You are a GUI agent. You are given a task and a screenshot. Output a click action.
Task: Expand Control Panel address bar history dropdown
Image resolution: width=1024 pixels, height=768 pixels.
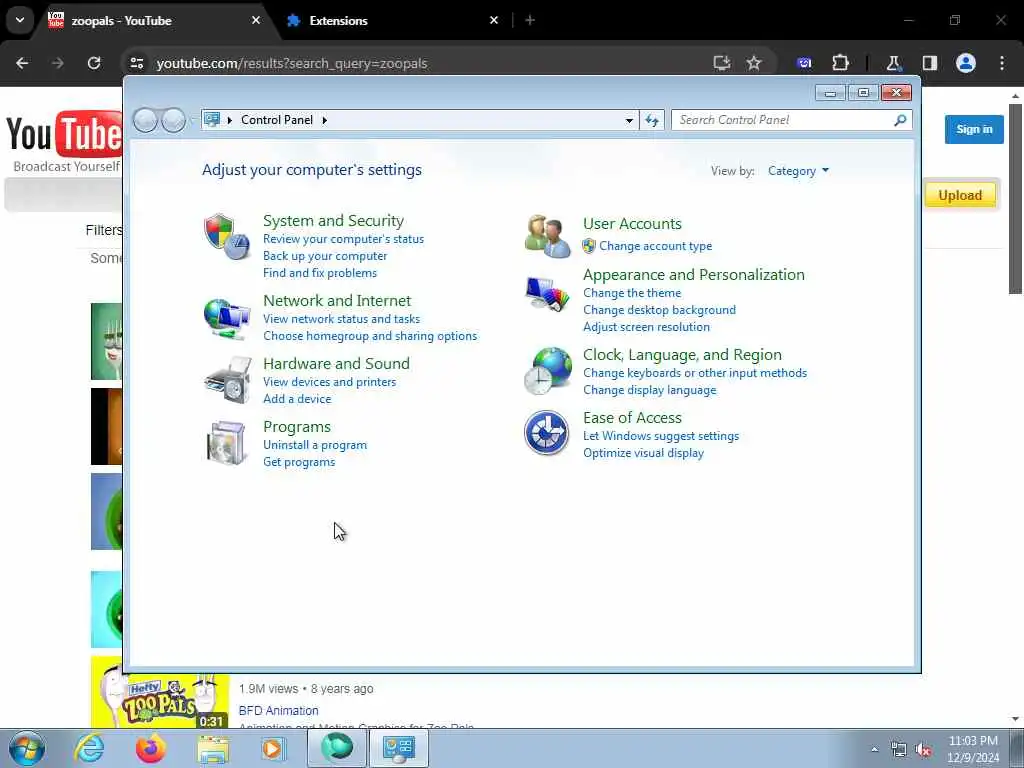pyautogui.click(x=629, y=120)
